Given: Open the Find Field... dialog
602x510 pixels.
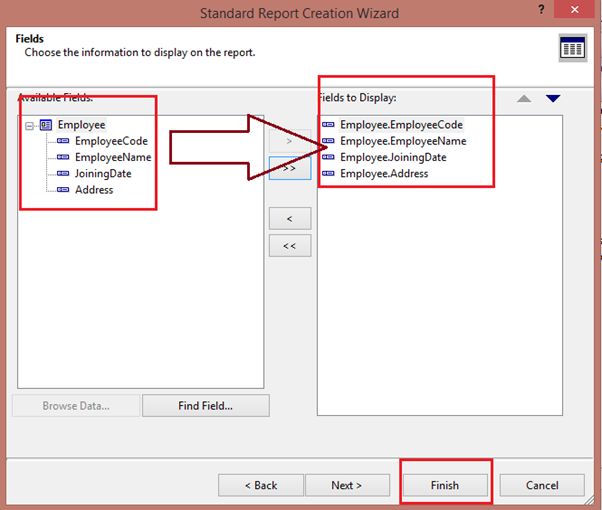Looking at the screenshot, I should tap(205, 406).
